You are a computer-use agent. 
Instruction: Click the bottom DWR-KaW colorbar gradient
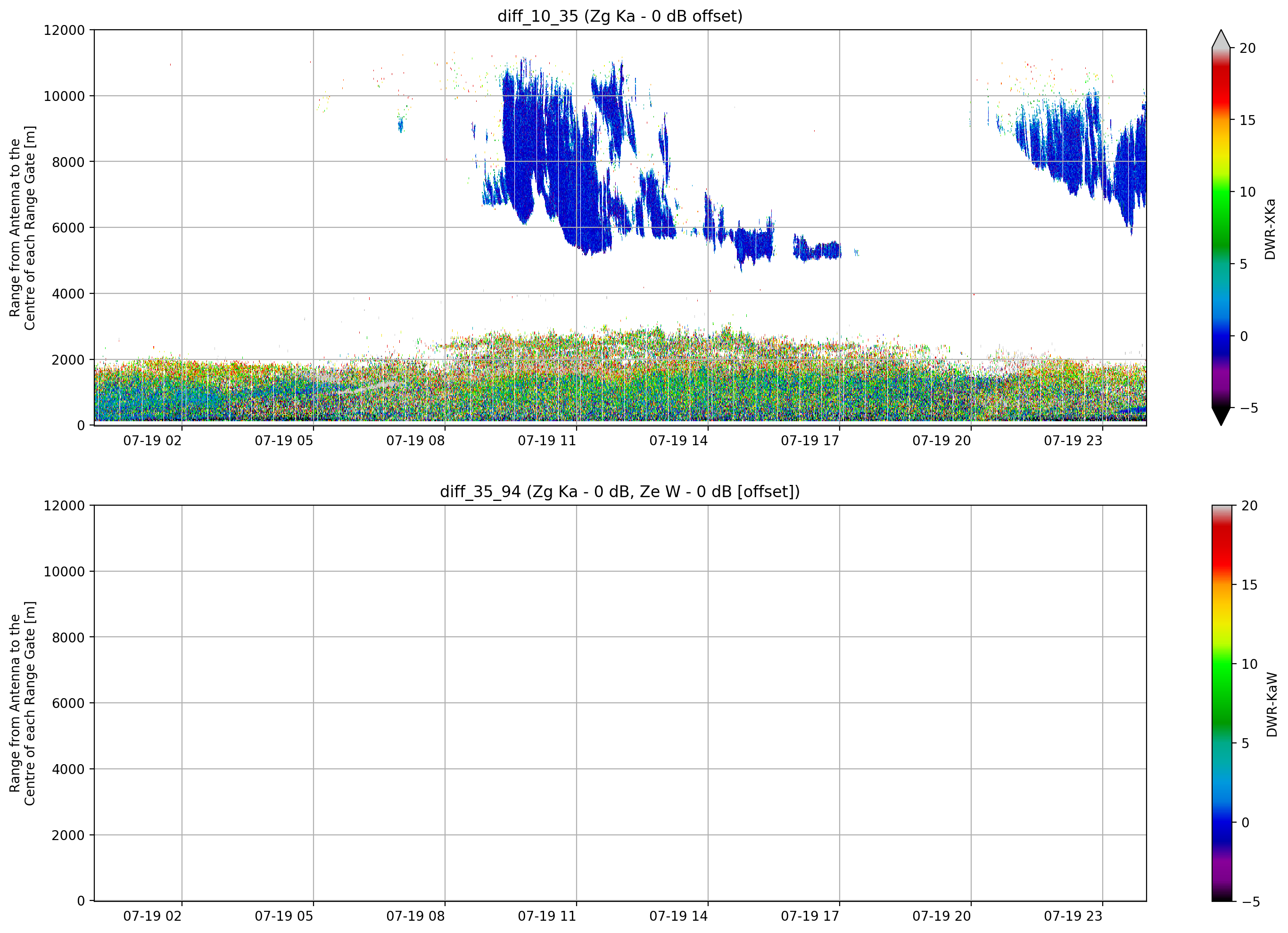[x=1222, y=703]
